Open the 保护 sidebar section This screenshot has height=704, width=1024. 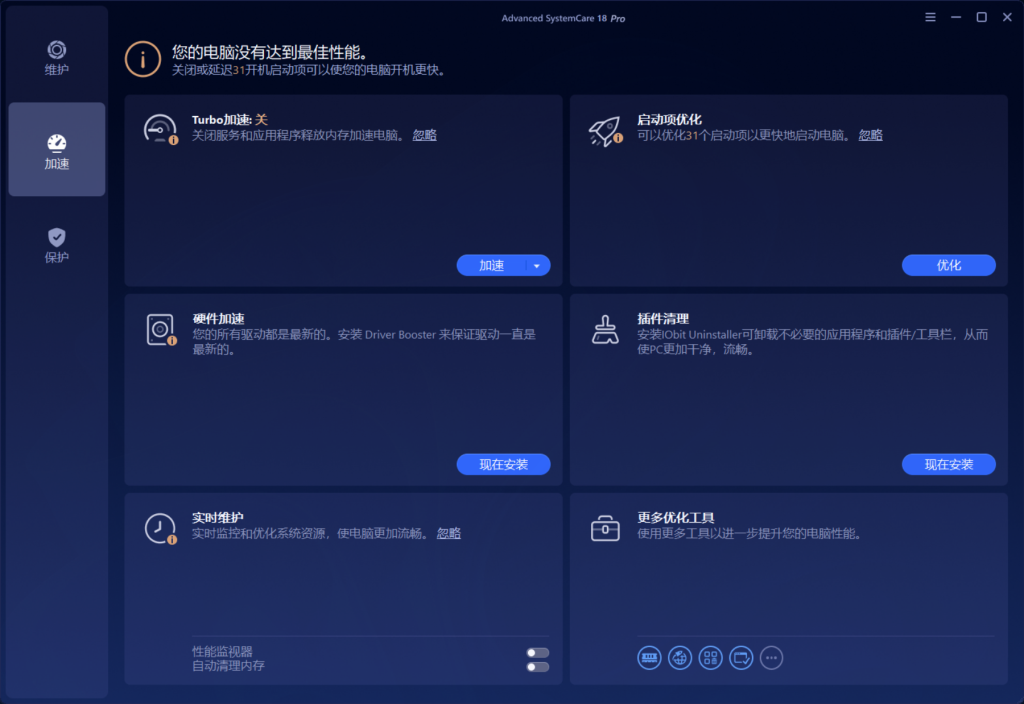(56, 245)
